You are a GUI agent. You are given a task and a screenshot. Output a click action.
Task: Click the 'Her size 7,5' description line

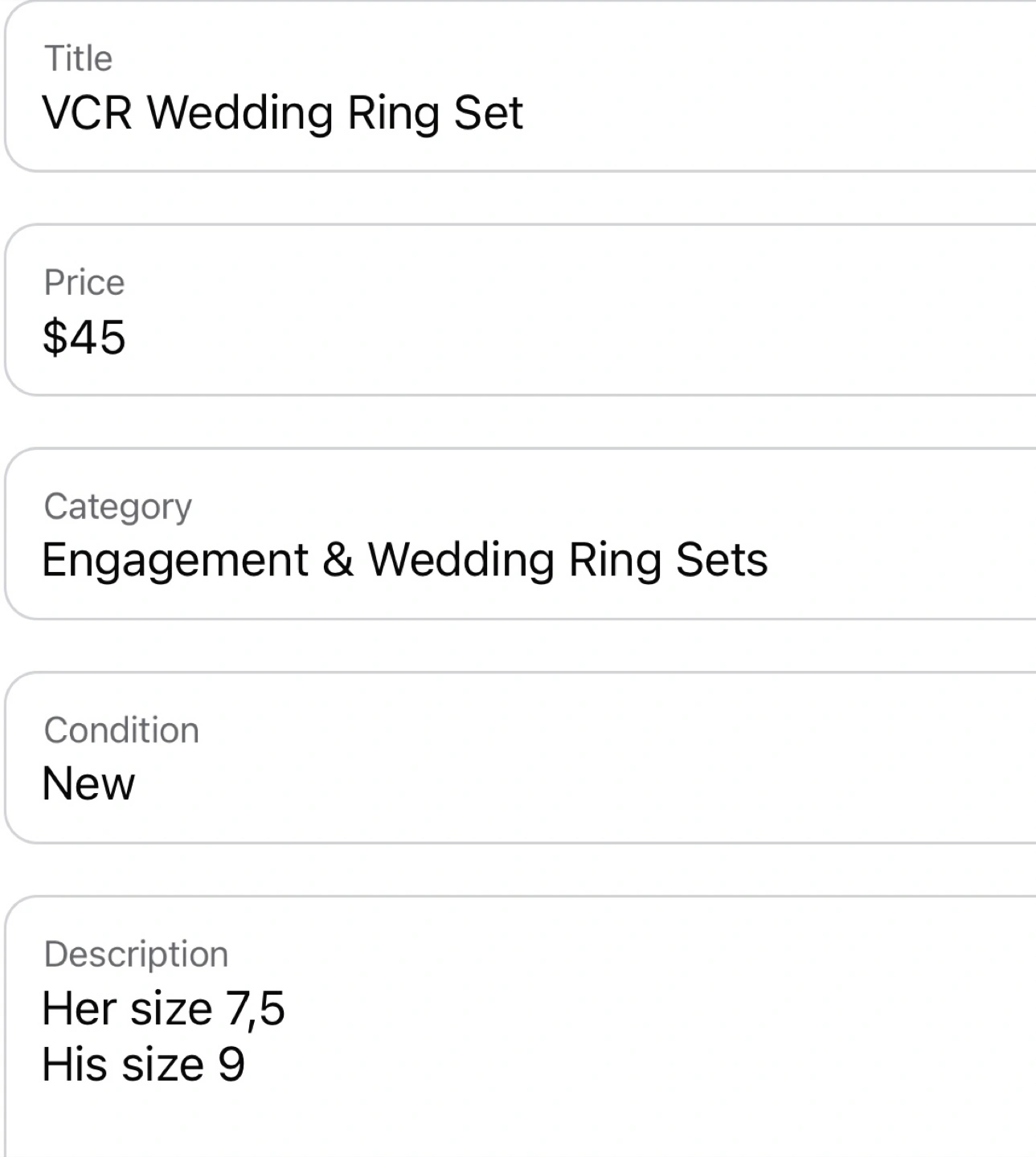click(x=163, y=1008)
